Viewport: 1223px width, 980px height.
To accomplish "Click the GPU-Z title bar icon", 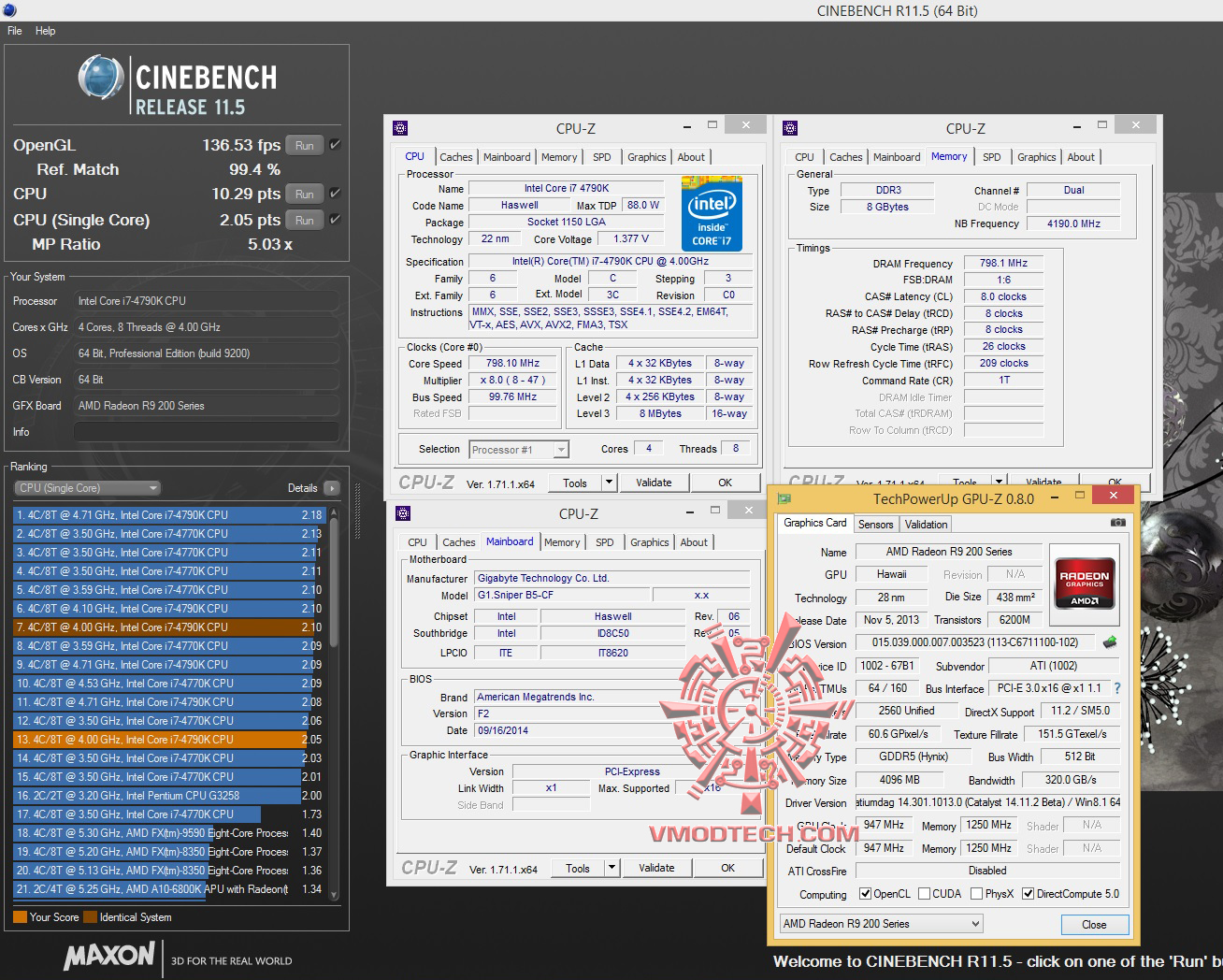I will [784, 498].
